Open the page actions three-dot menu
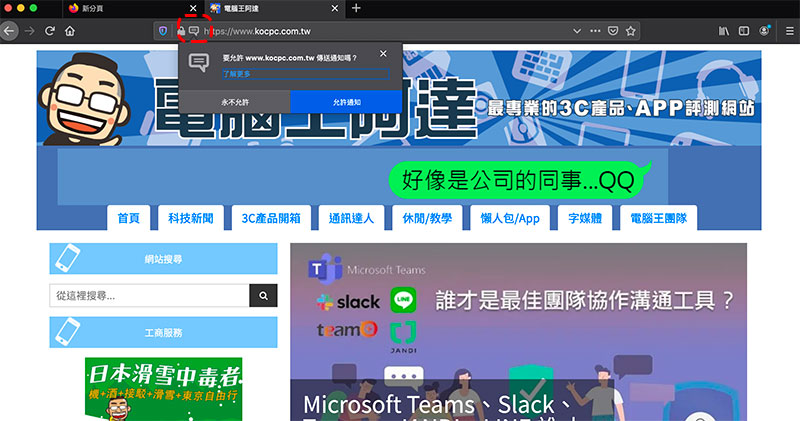 click(596, 31)
